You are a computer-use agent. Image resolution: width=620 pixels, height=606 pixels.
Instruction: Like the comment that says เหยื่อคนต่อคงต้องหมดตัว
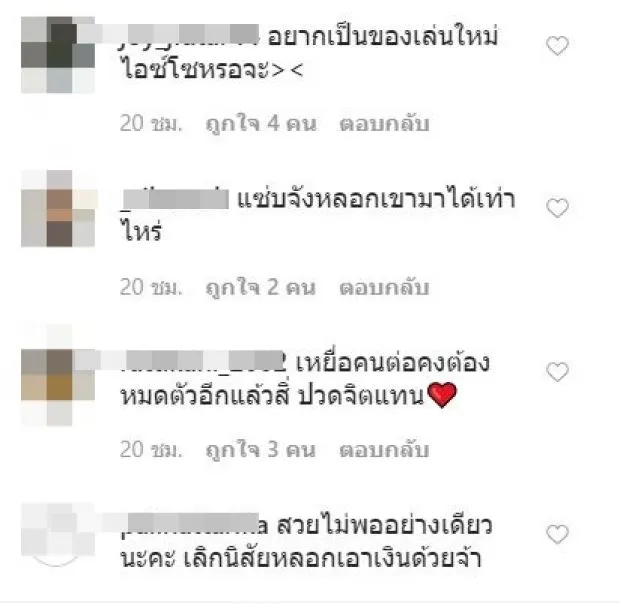pyautogui.click(x=557, y=372)
